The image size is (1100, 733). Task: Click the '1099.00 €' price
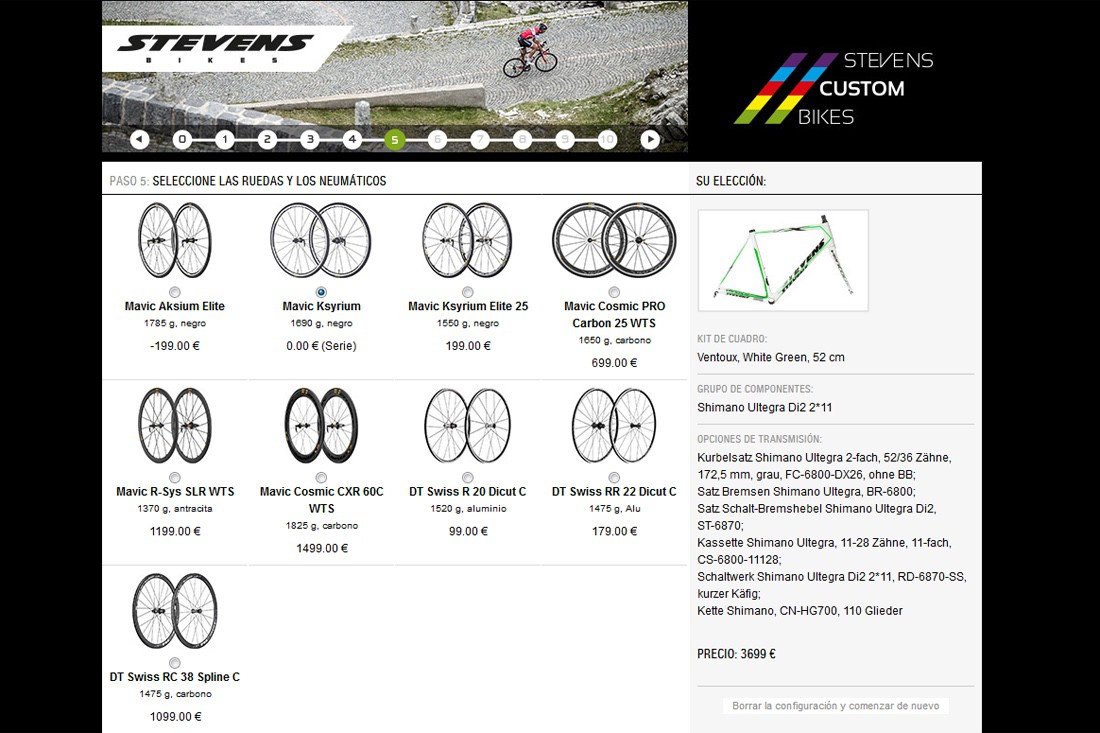click(x=175, y=716)
